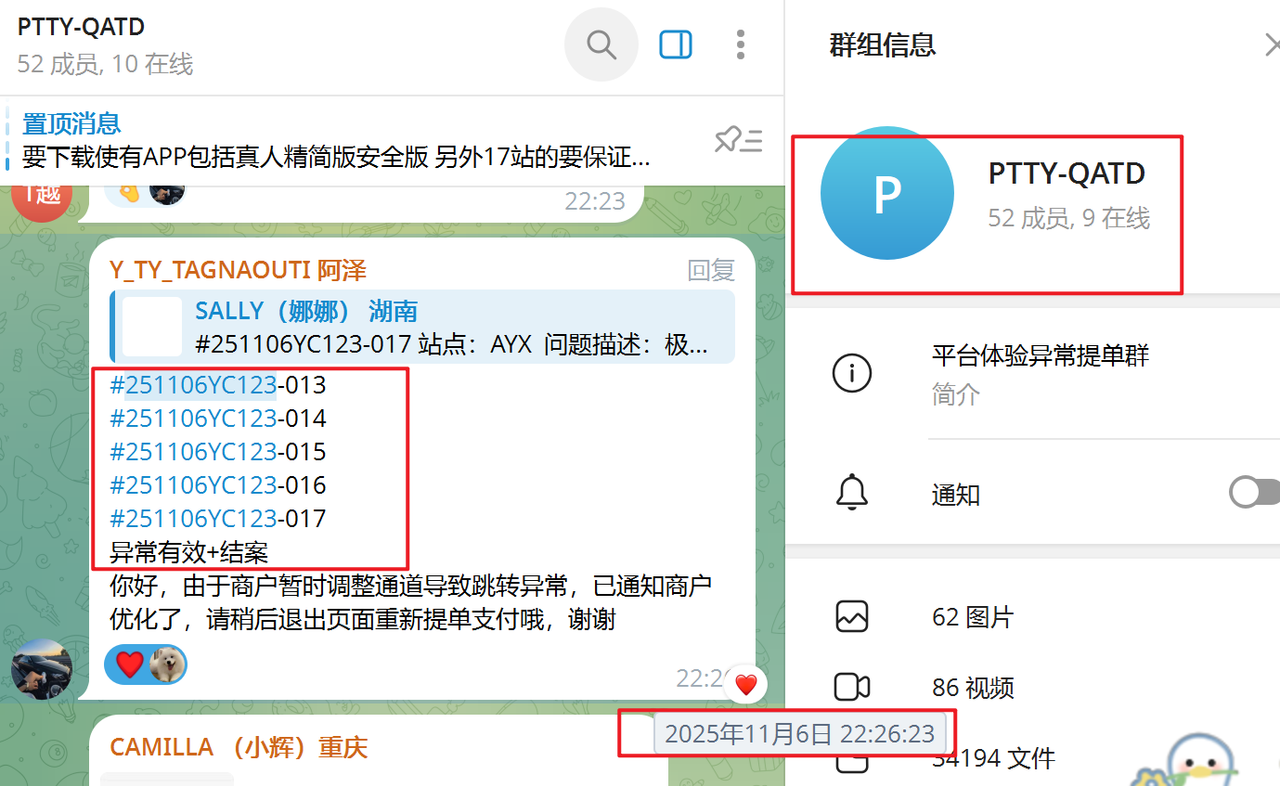Open the pinned messages list icon
Screen dimensions: 1280x786
point(739,141)
